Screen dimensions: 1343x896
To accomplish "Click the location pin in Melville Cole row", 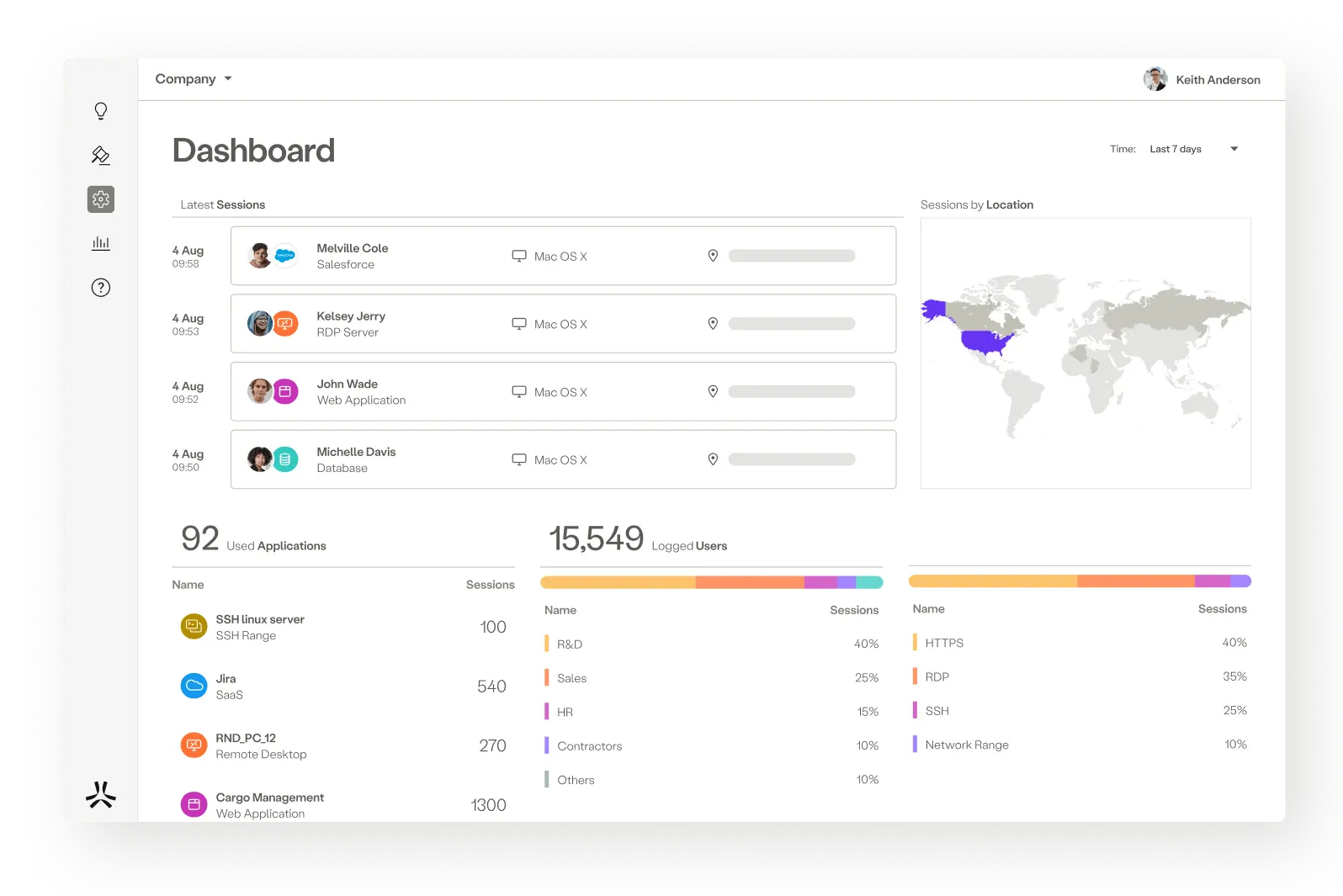I will 713,256.
